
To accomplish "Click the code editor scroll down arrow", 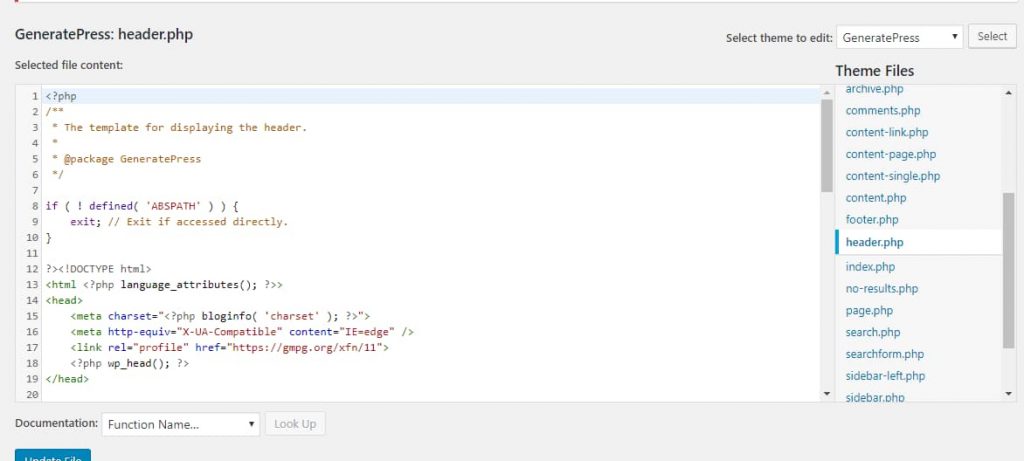I will point(826,394).
